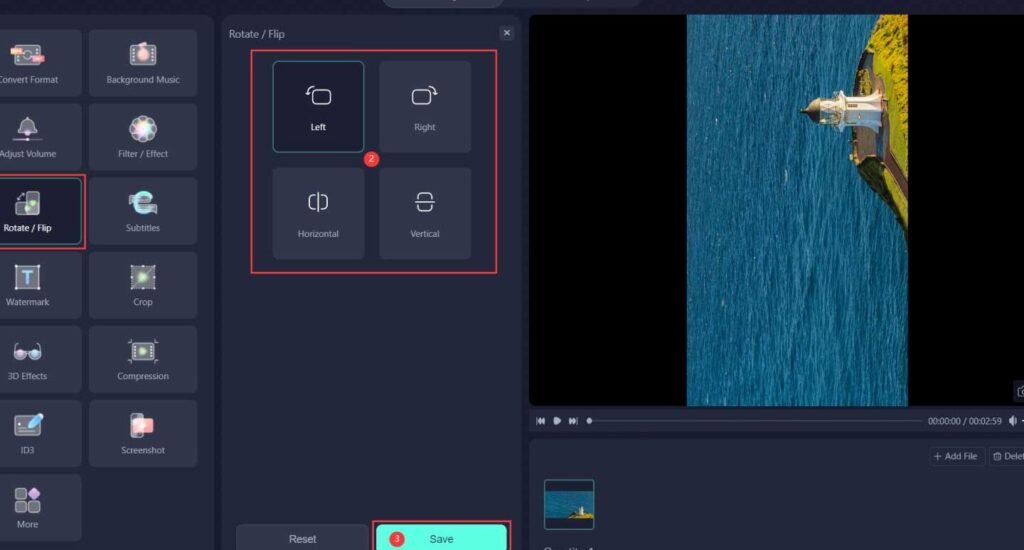This screenshot has width=1024, height=550.
Task: Skip to previous frame in player
Action: [x=541, y=421]
